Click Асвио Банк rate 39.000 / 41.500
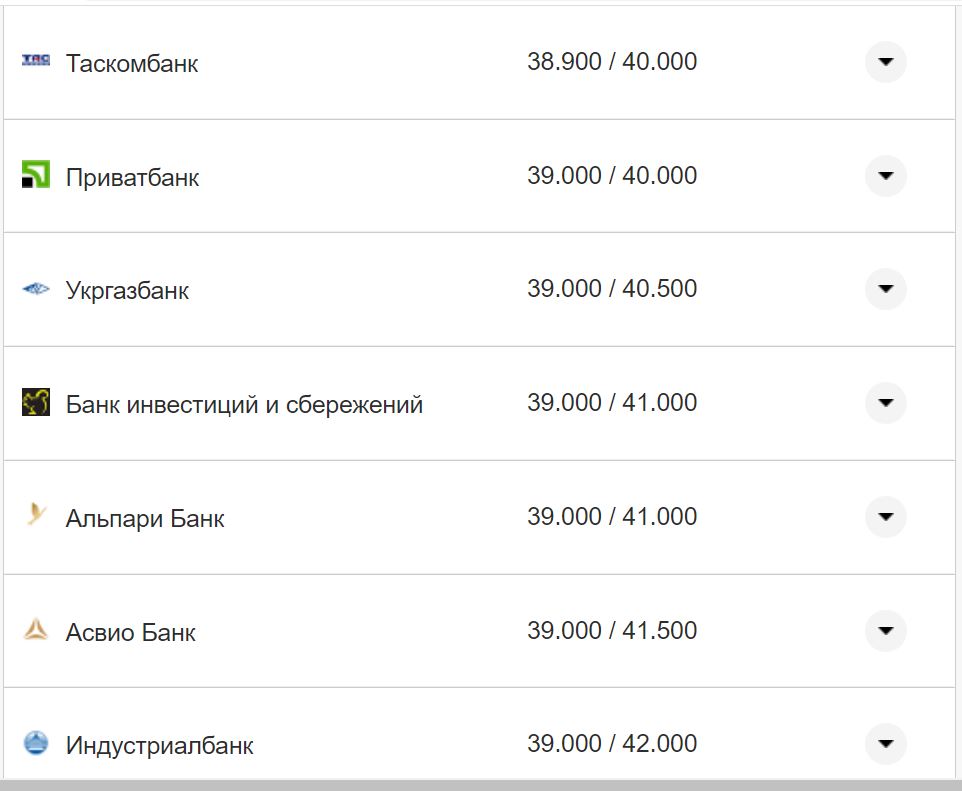962x791 pixels. tap(612, 631)
